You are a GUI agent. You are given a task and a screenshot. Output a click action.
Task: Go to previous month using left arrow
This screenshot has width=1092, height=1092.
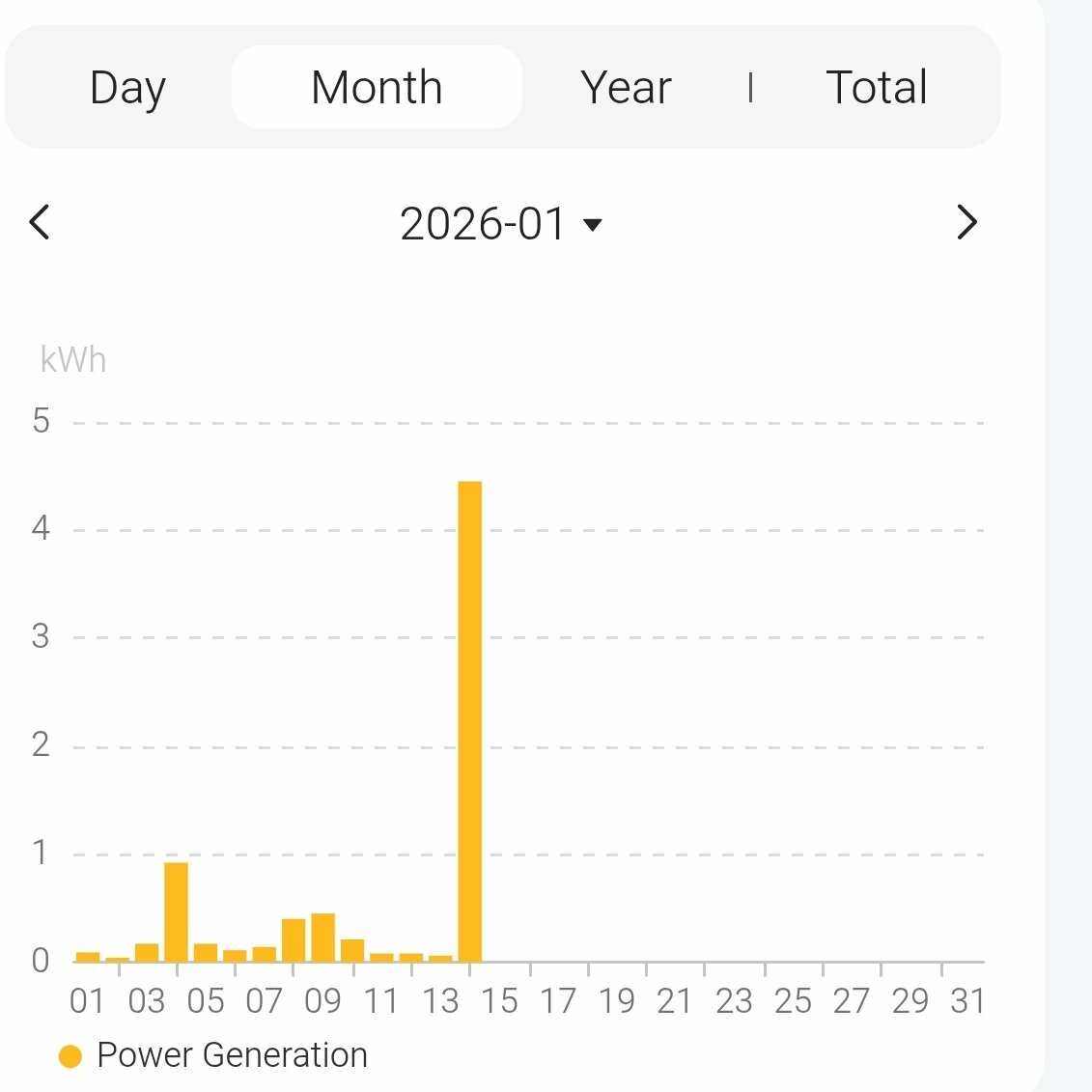40,223
